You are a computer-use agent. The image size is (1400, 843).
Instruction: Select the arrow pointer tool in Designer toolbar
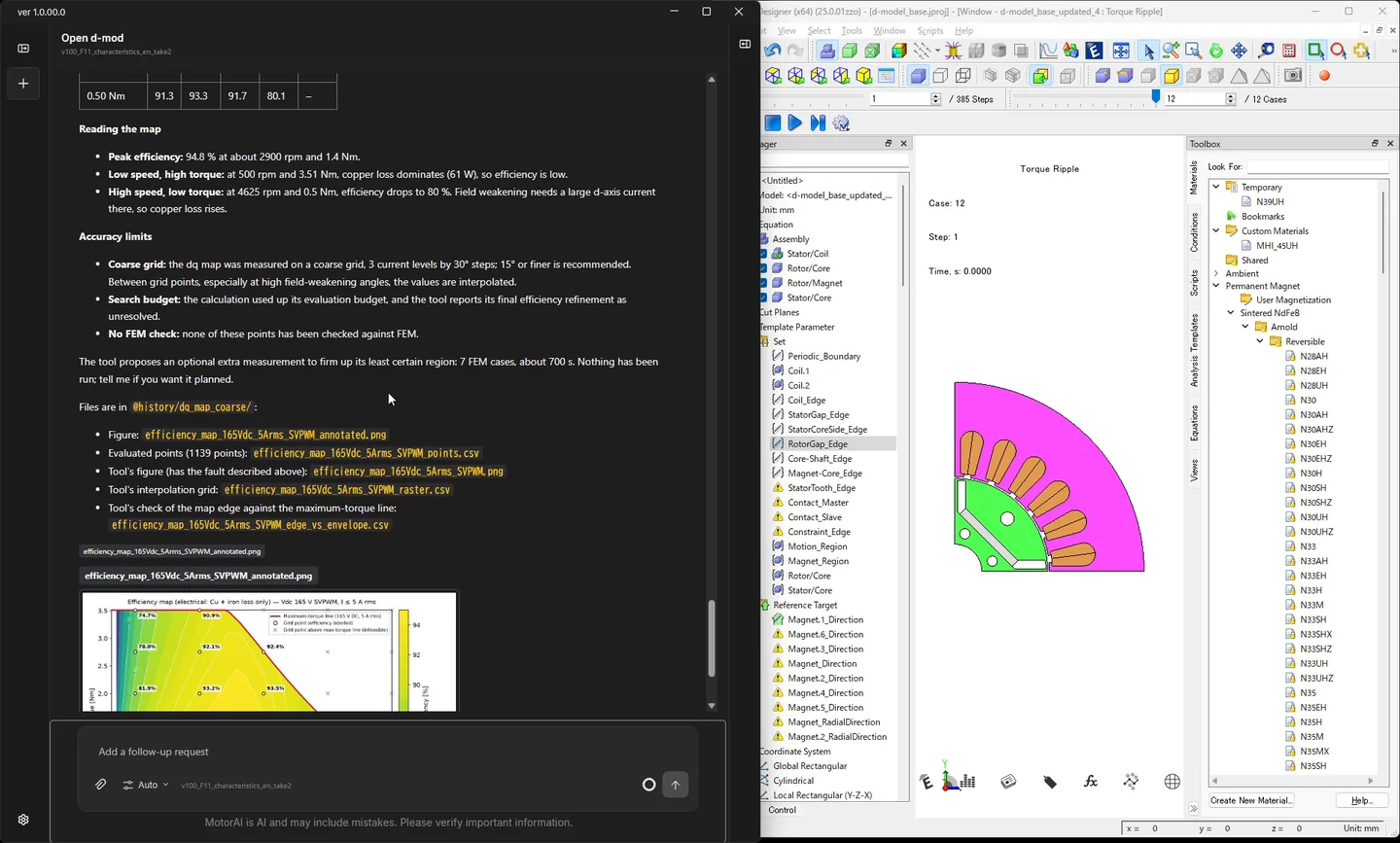tap(1148, 51)
